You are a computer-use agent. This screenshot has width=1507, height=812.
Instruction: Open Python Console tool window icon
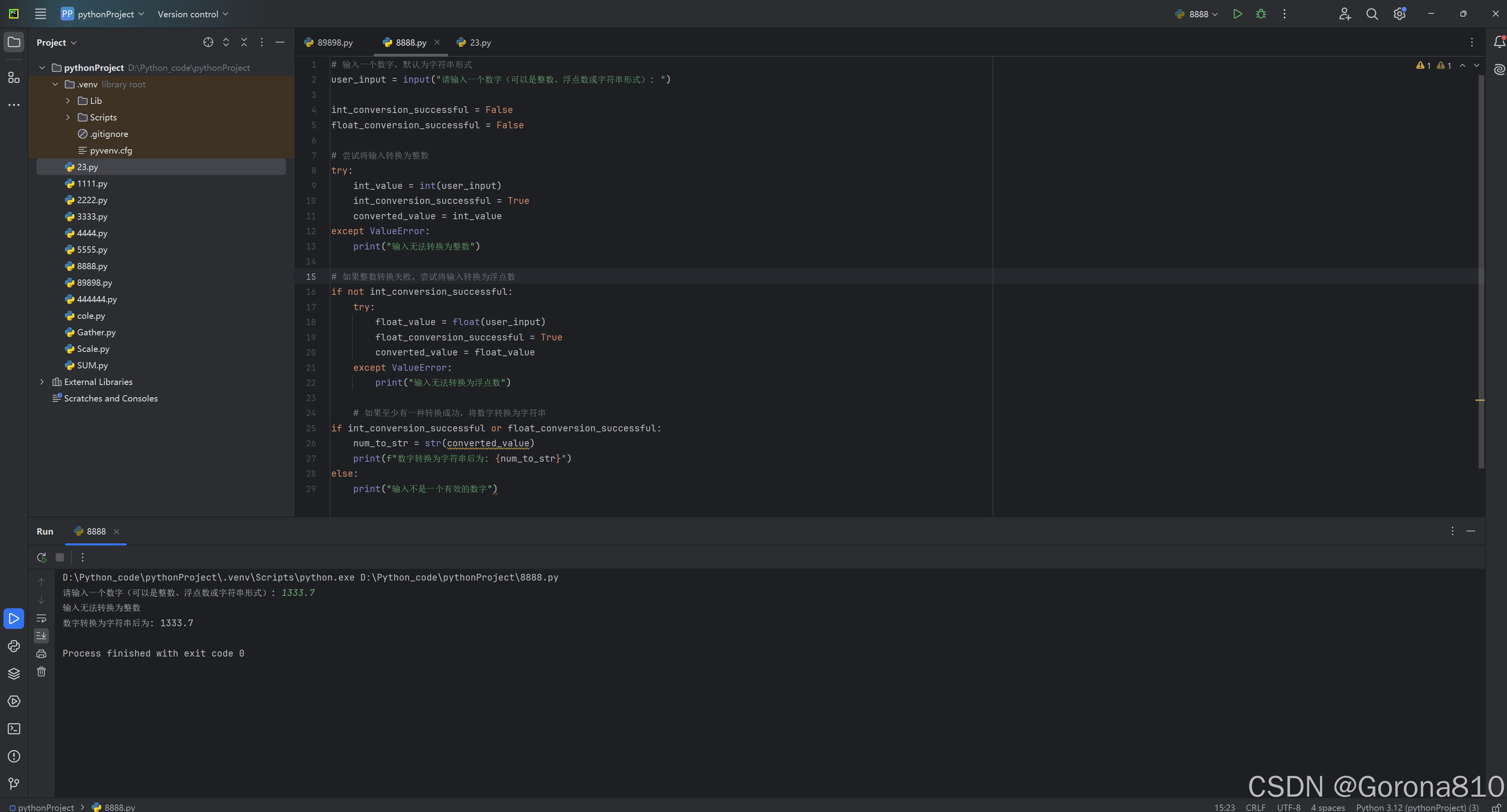(14, 646)
